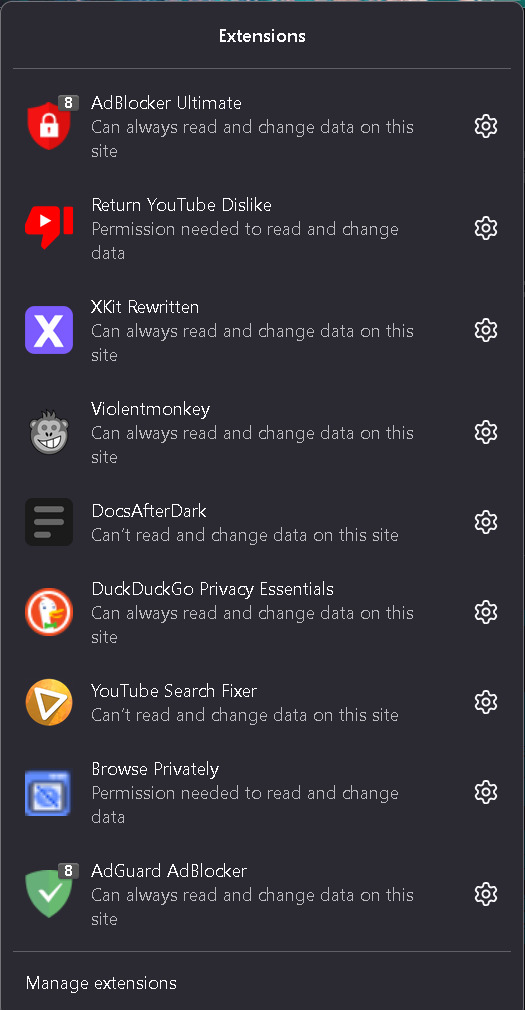
Task: Click the Manage extensions link
Action: (101, 983)
